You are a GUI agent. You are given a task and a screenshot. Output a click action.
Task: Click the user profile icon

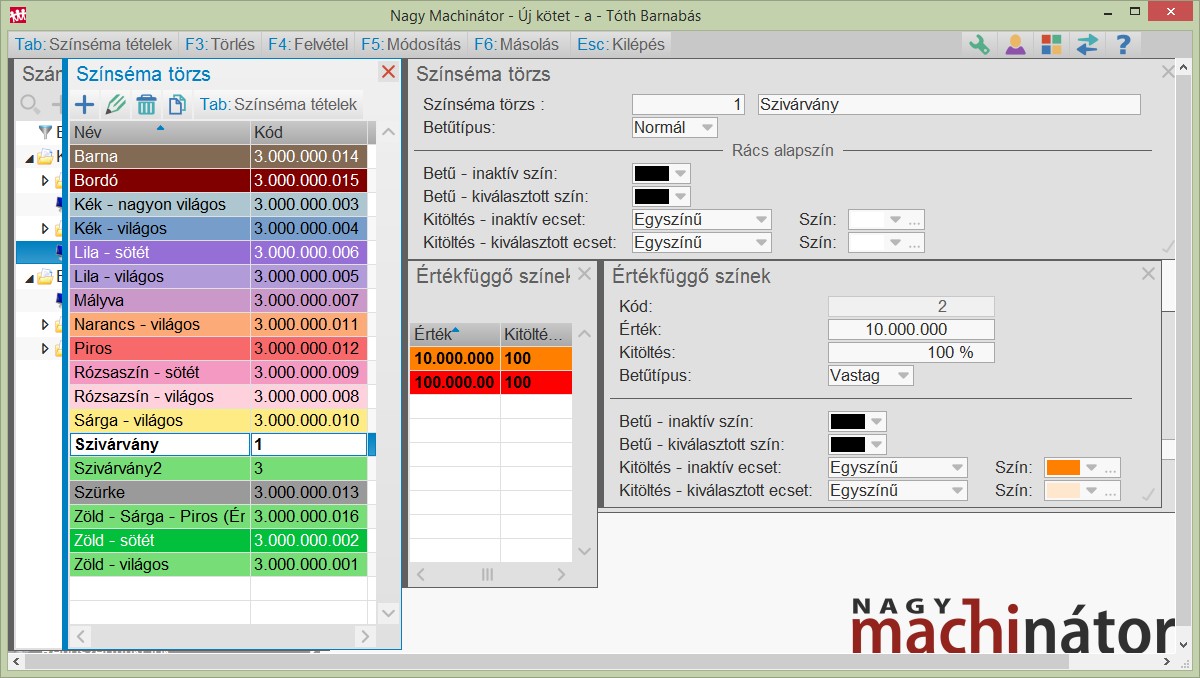[x=1015, y=44]
